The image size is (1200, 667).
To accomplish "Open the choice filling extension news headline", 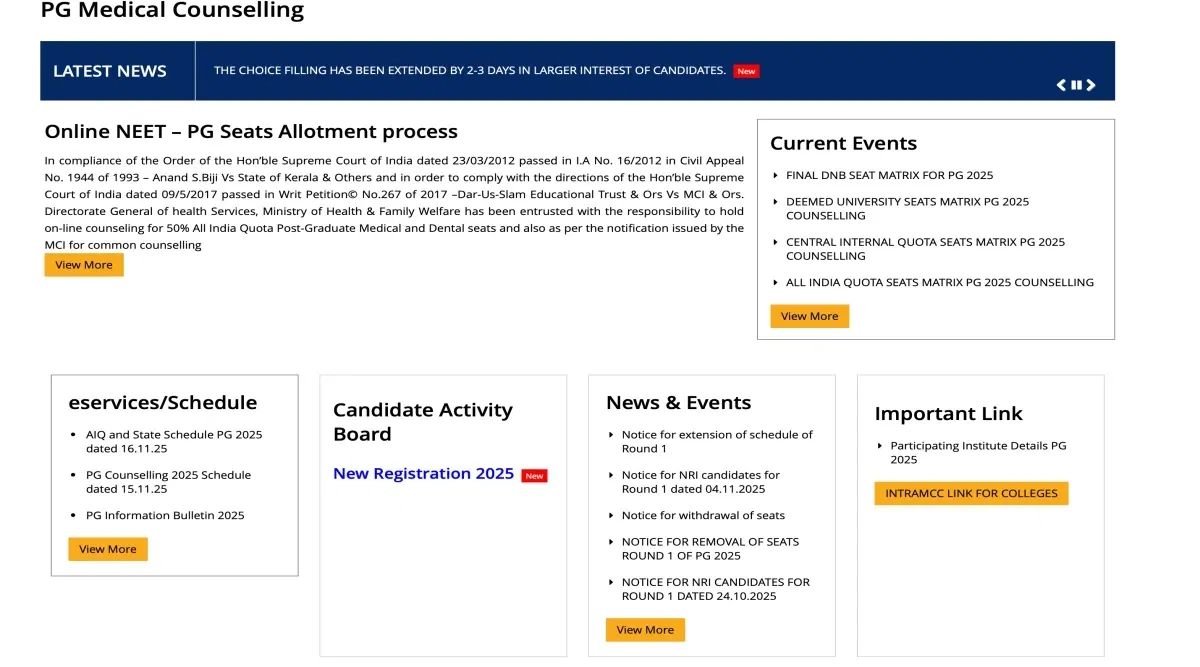I will point(469,70).
